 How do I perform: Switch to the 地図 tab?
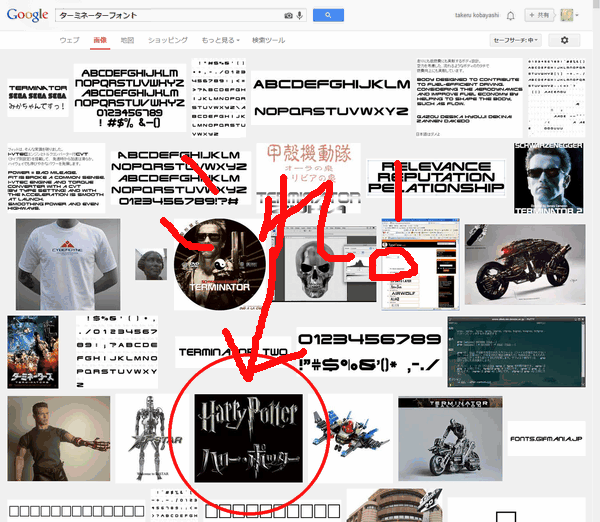click(x=127, y=40)
